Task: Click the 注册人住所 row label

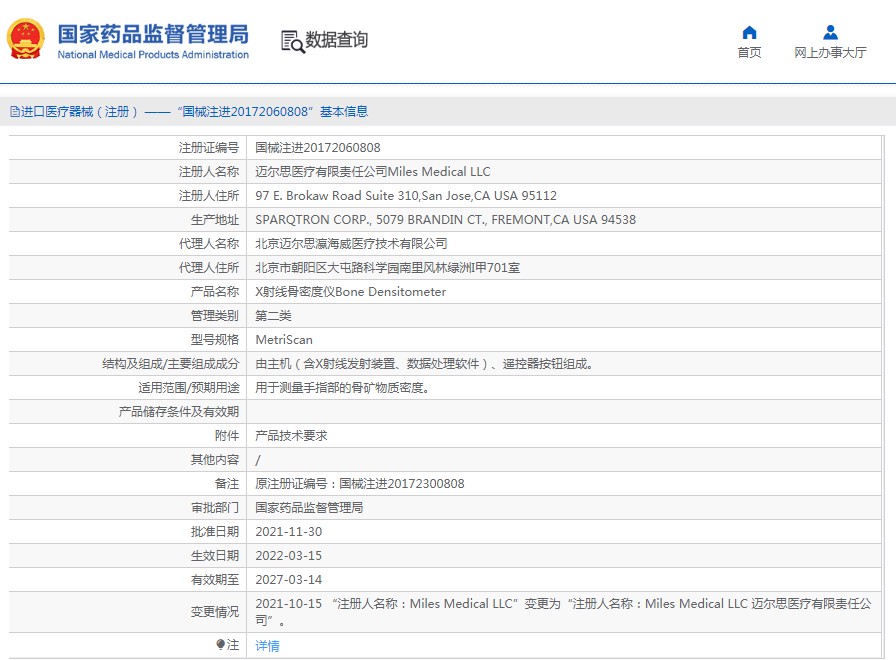Action: pyautogui.click(x=209, y=196)
